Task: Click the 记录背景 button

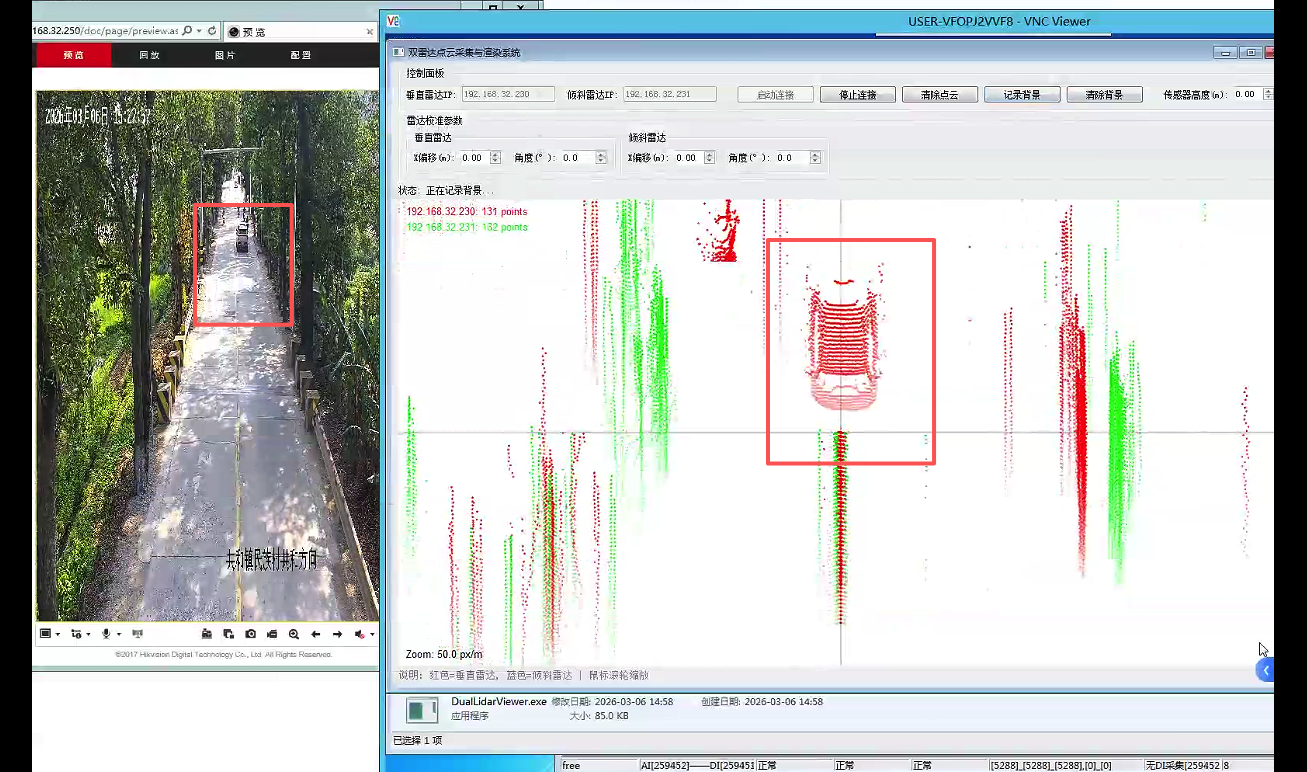Action: (x=1022, y=95)
